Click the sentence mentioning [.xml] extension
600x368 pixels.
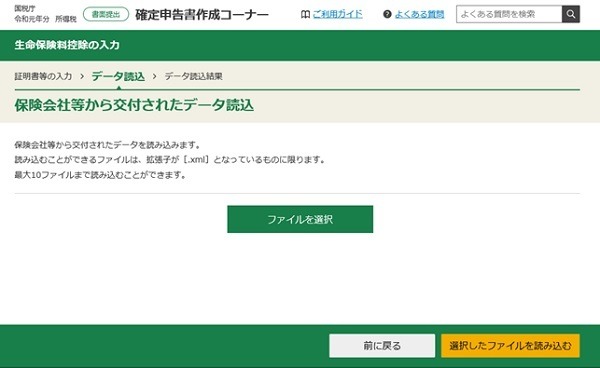(170, 160)
